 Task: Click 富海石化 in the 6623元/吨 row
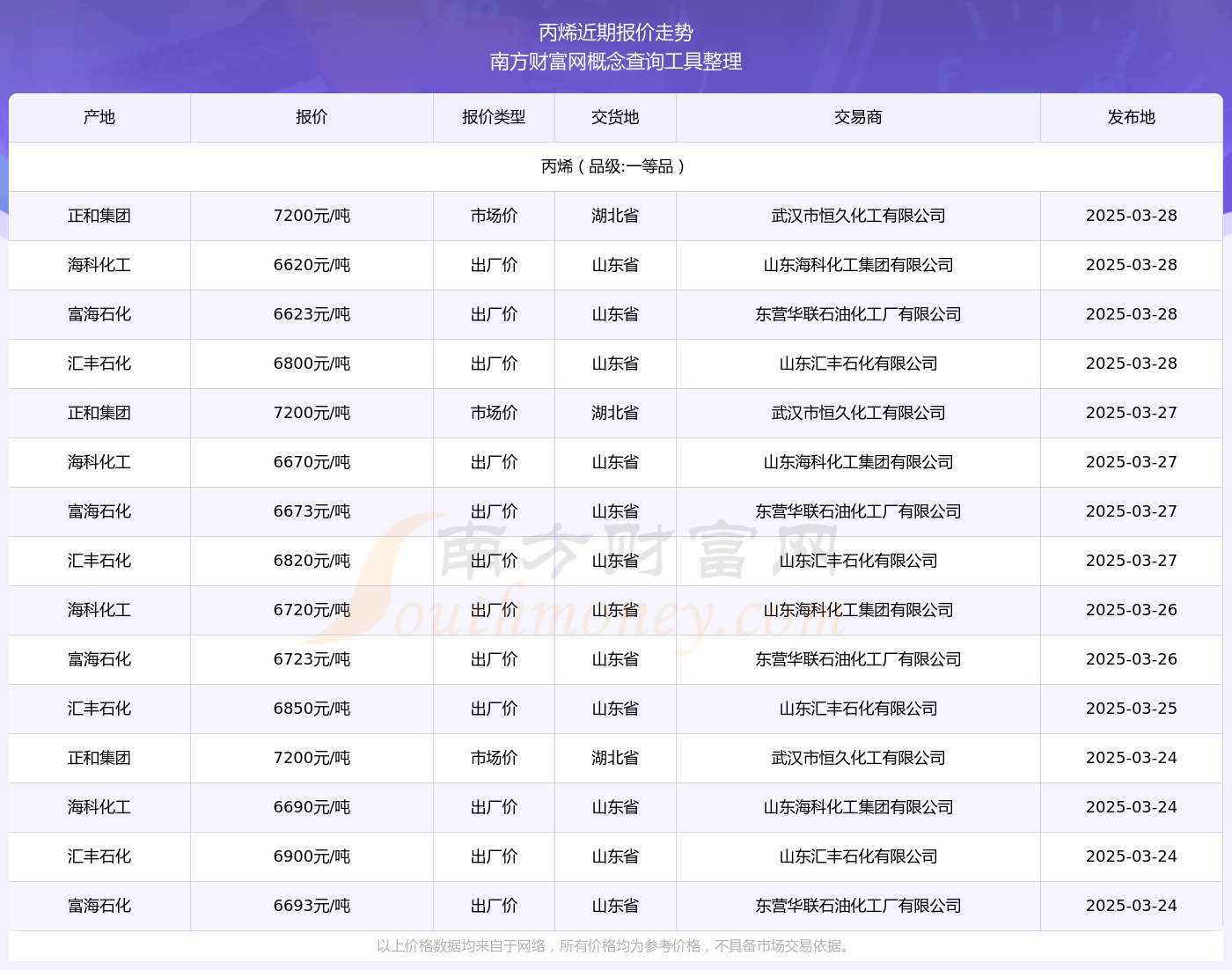99,314
